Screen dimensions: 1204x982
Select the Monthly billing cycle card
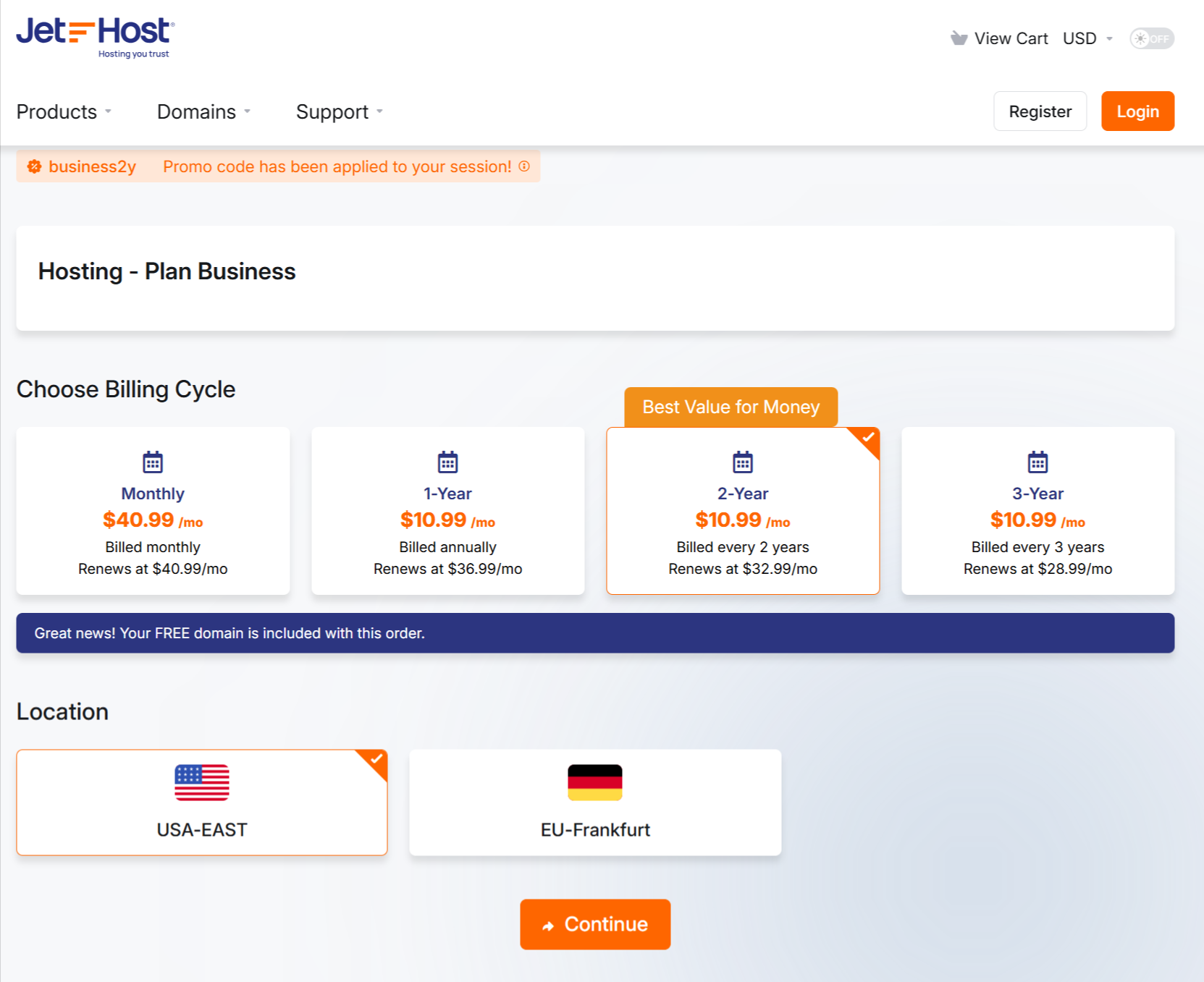pyautogui.click(x=153, y=511)
